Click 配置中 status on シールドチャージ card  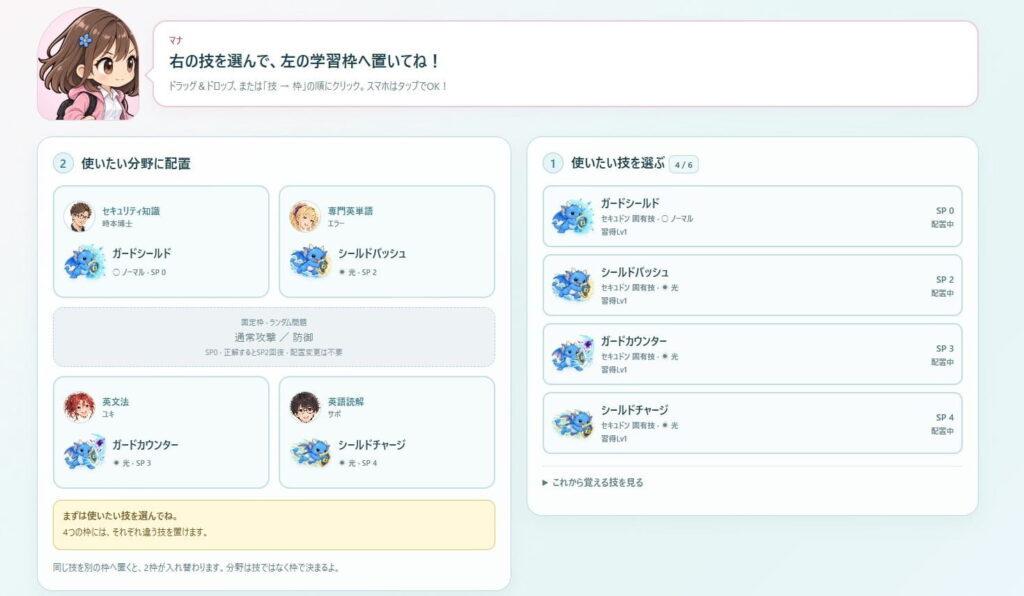tap(942, 431)
